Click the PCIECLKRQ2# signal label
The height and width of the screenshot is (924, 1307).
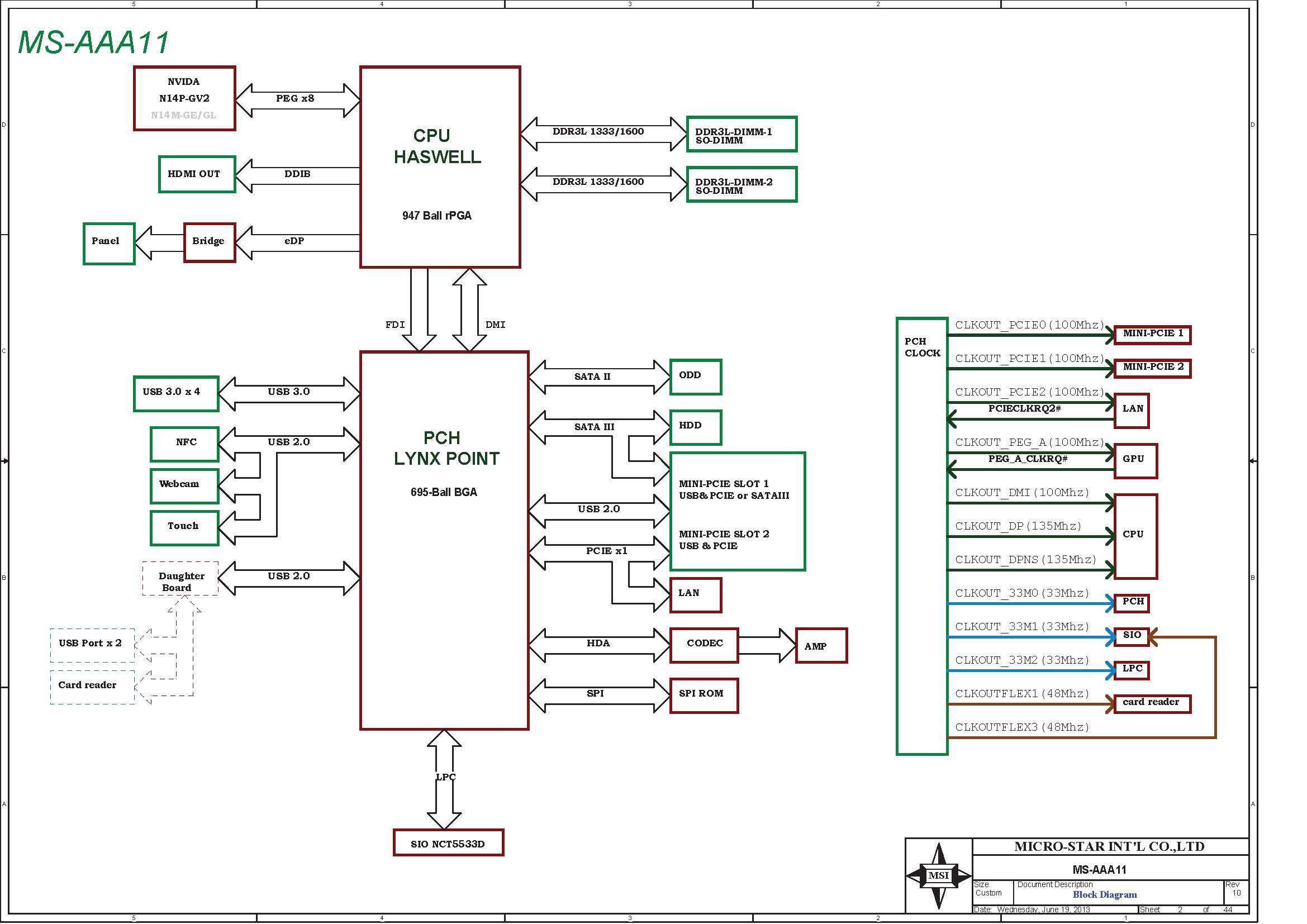pyautogui.click(x=1024, y=408)
